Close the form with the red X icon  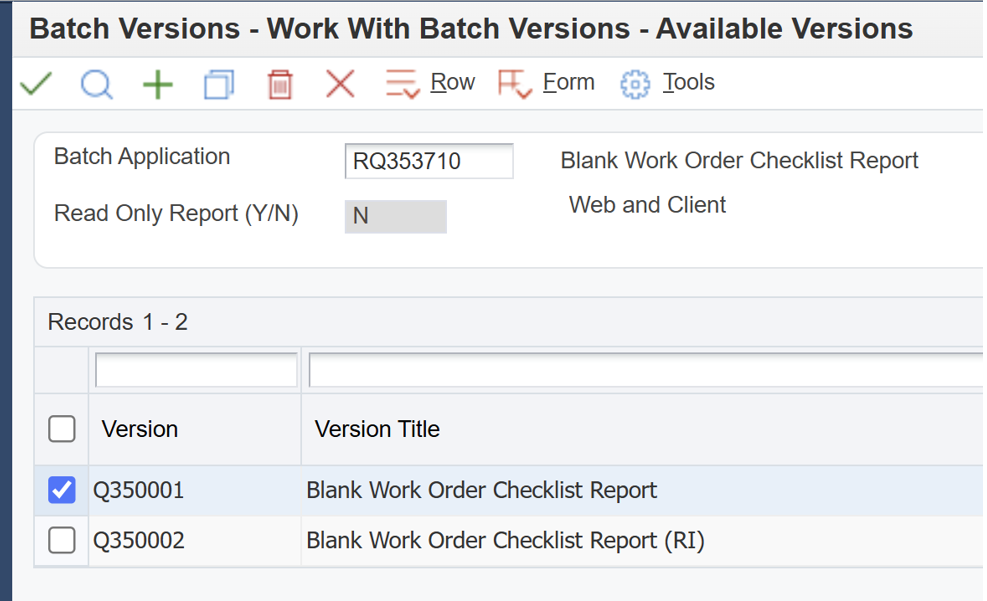pyautogui.click(x=341, y=84)
